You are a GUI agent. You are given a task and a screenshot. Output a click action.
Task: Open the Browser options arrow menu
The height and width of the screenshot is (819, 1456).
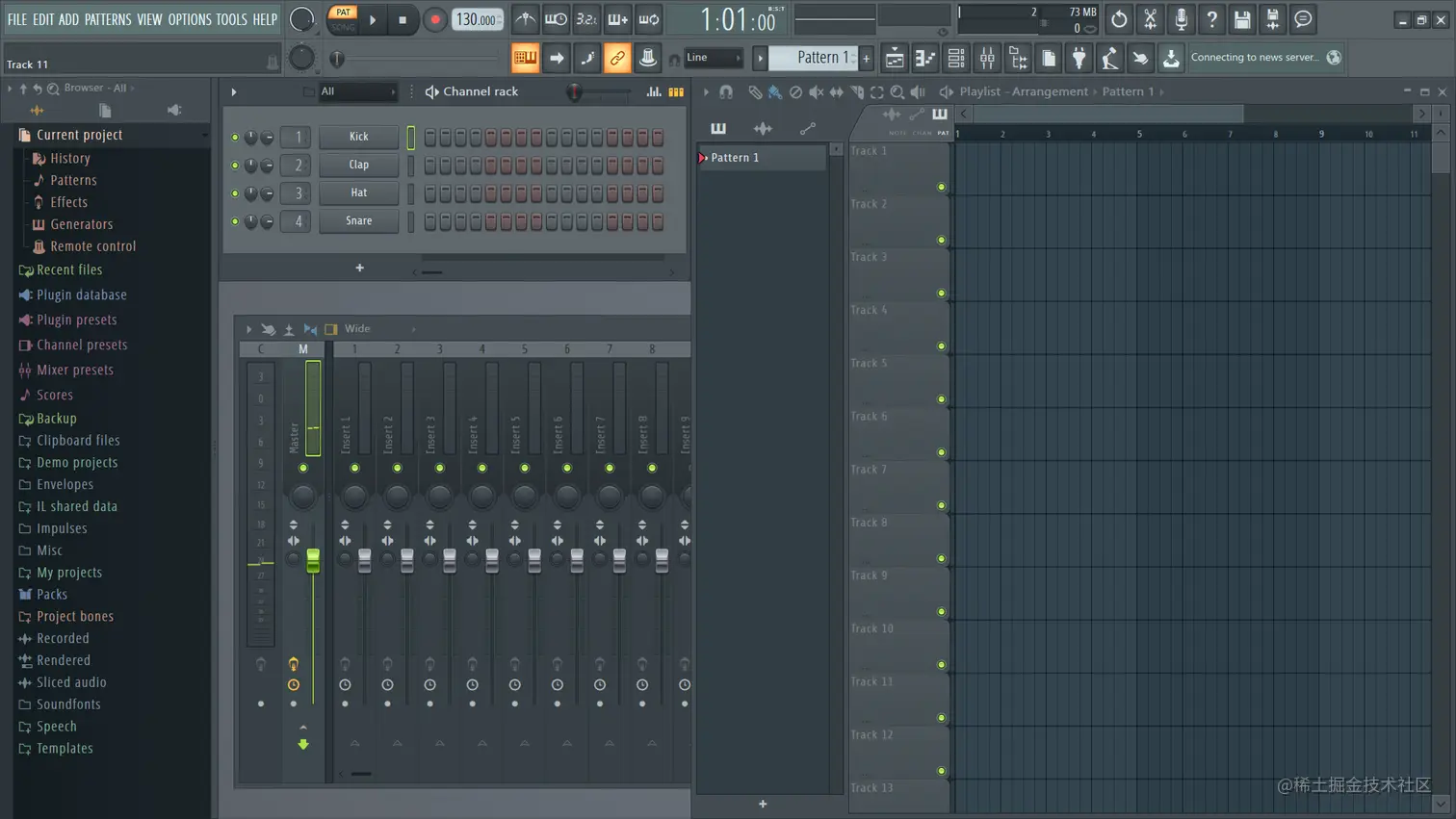(10, 89)
